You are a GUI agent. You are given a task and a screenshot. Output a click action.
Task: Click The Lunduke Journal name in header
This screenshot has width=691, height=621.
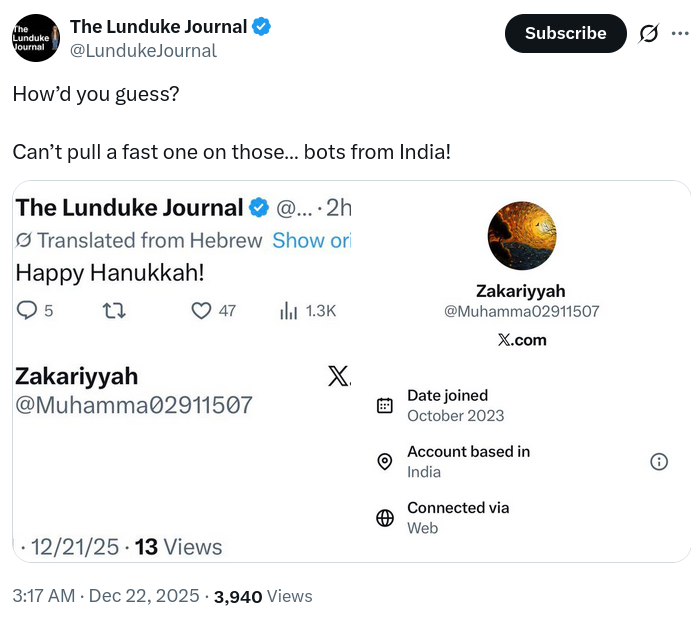click(x=157, y=27)
